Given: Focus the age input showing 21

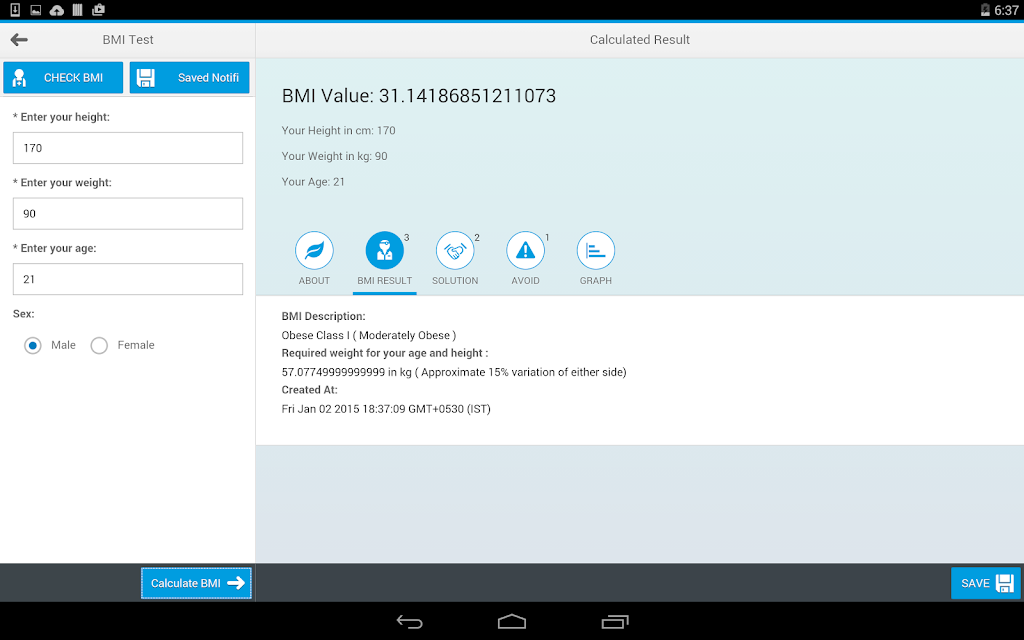Looking at the screenshot, I should (128, 279).
